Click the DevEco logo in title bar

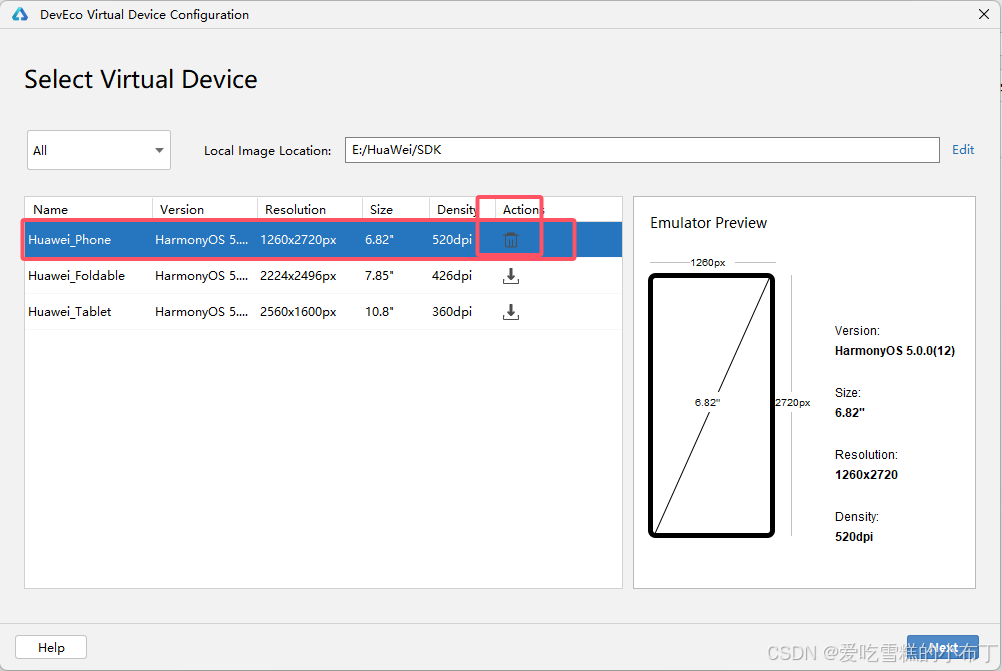tap(20, 14)
